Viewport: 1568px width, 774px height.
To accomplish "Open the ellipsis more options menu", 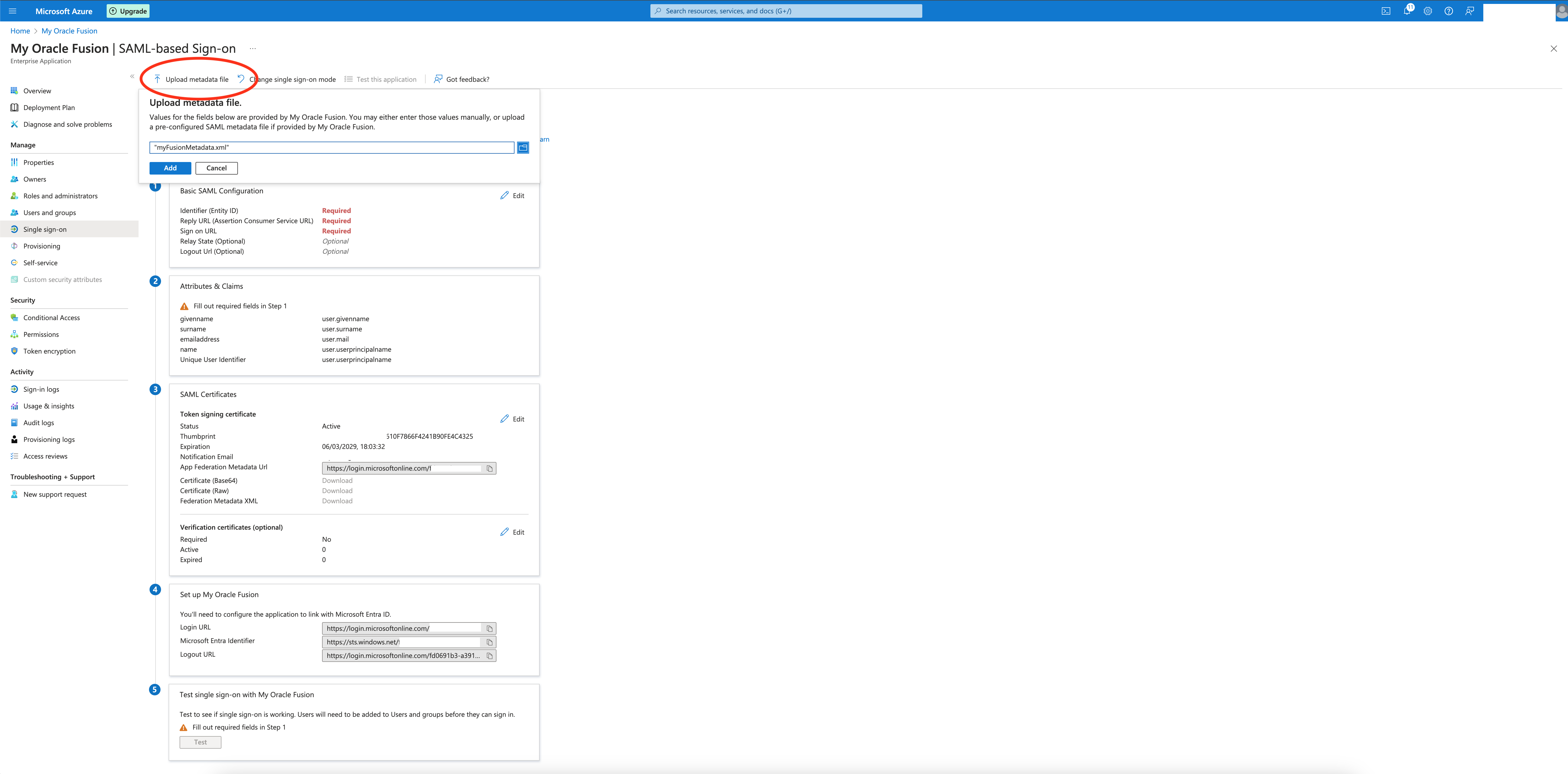I will [253, 49].
